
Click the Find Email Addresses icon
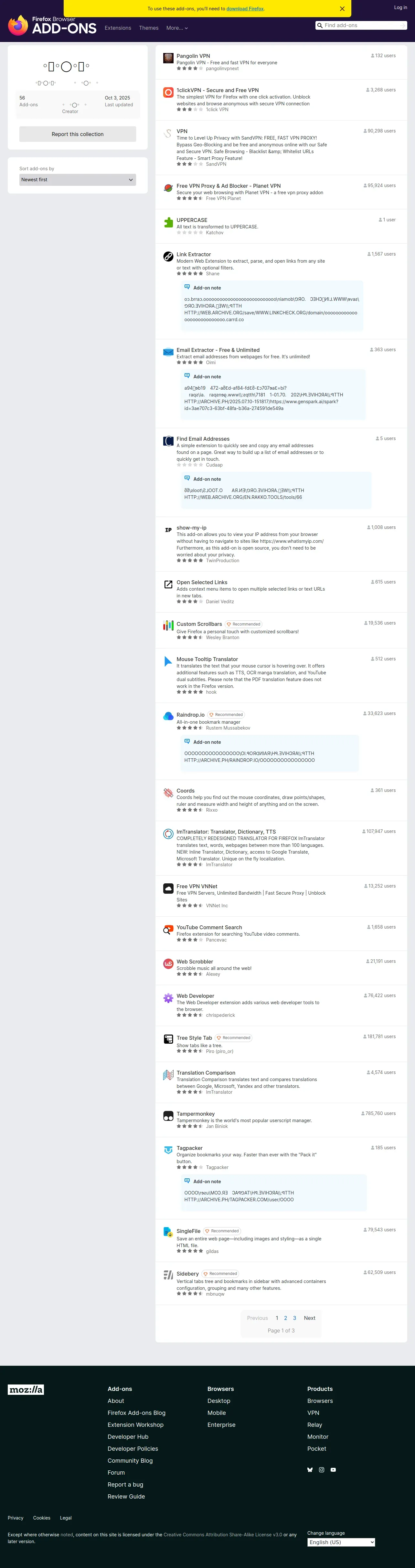click(x=168, y=441)
